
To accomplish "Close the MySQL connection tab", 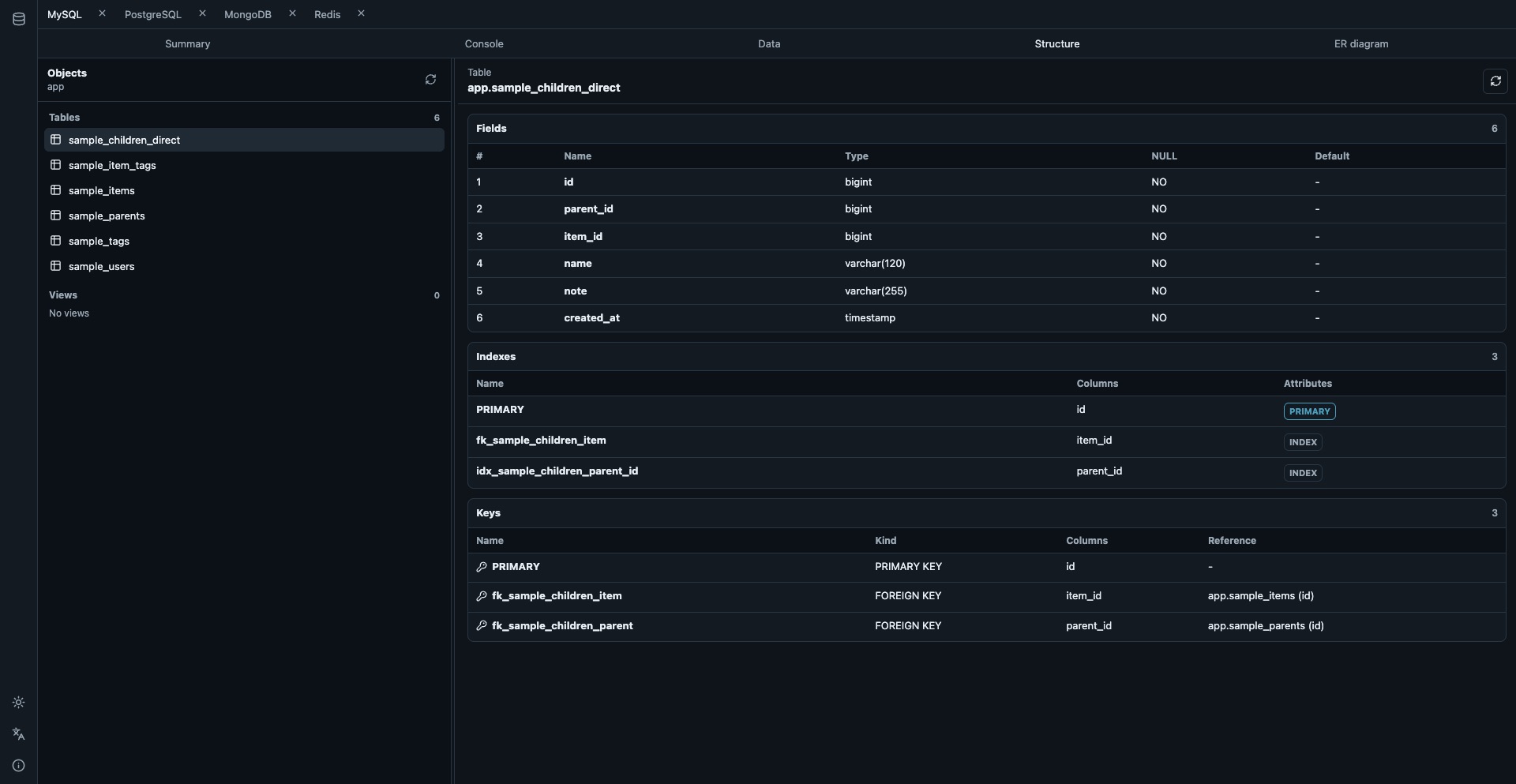I will (x=102, y=13).
